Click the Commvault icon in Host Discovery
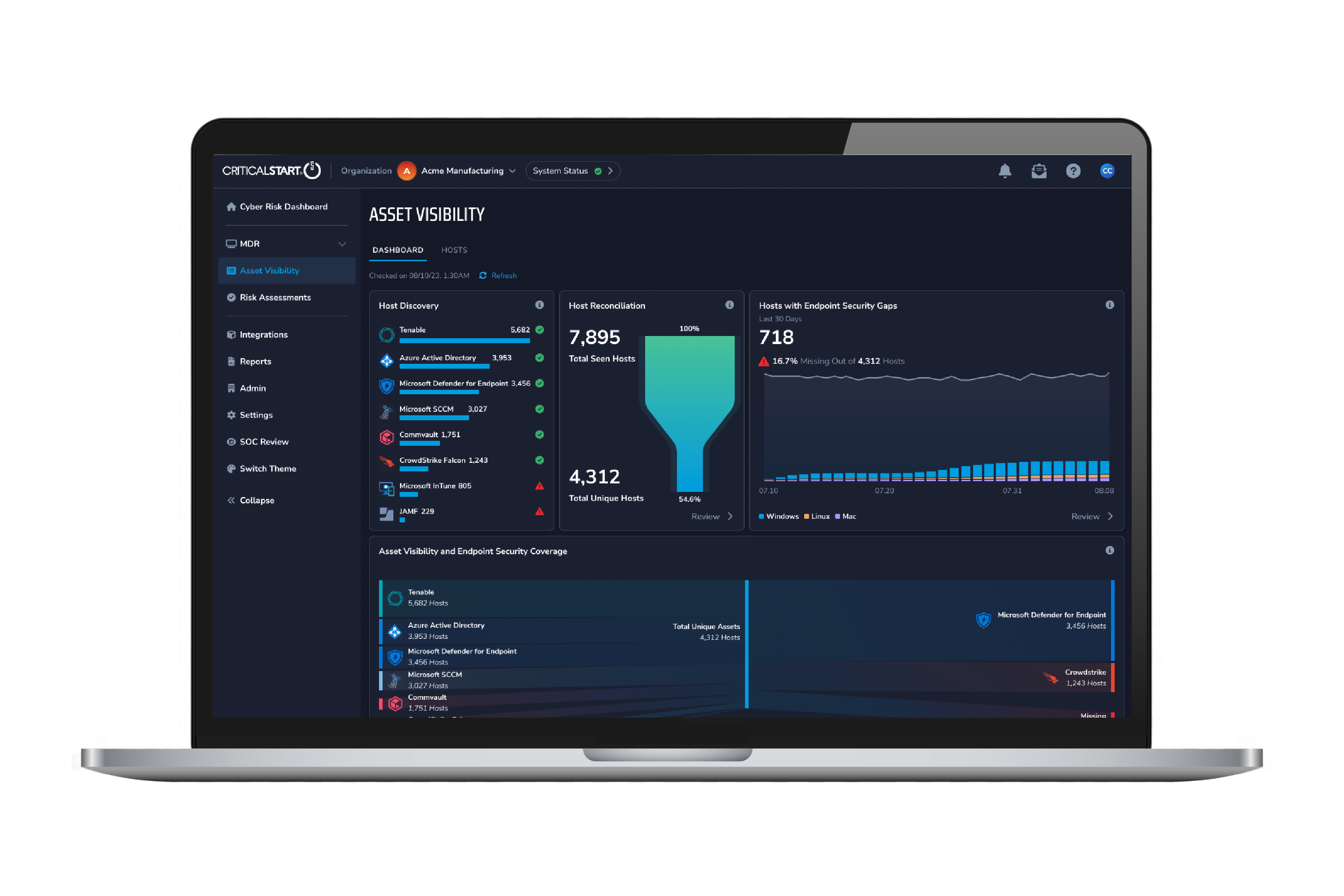 tap(387, 438)
